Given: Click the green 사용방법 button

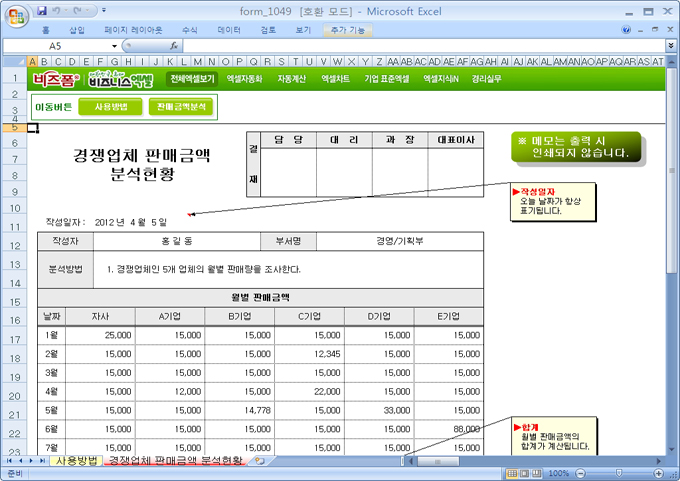Looking at the screenshot, I should [x=110, y=106].
